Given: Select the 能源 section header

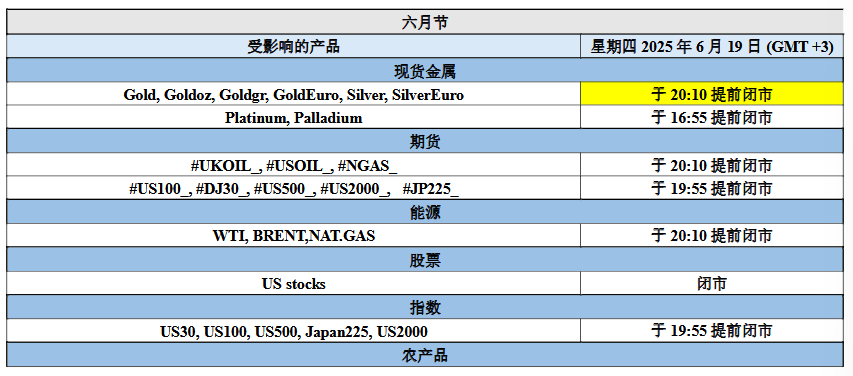Looking at the screenshot, I should [425, 212].
